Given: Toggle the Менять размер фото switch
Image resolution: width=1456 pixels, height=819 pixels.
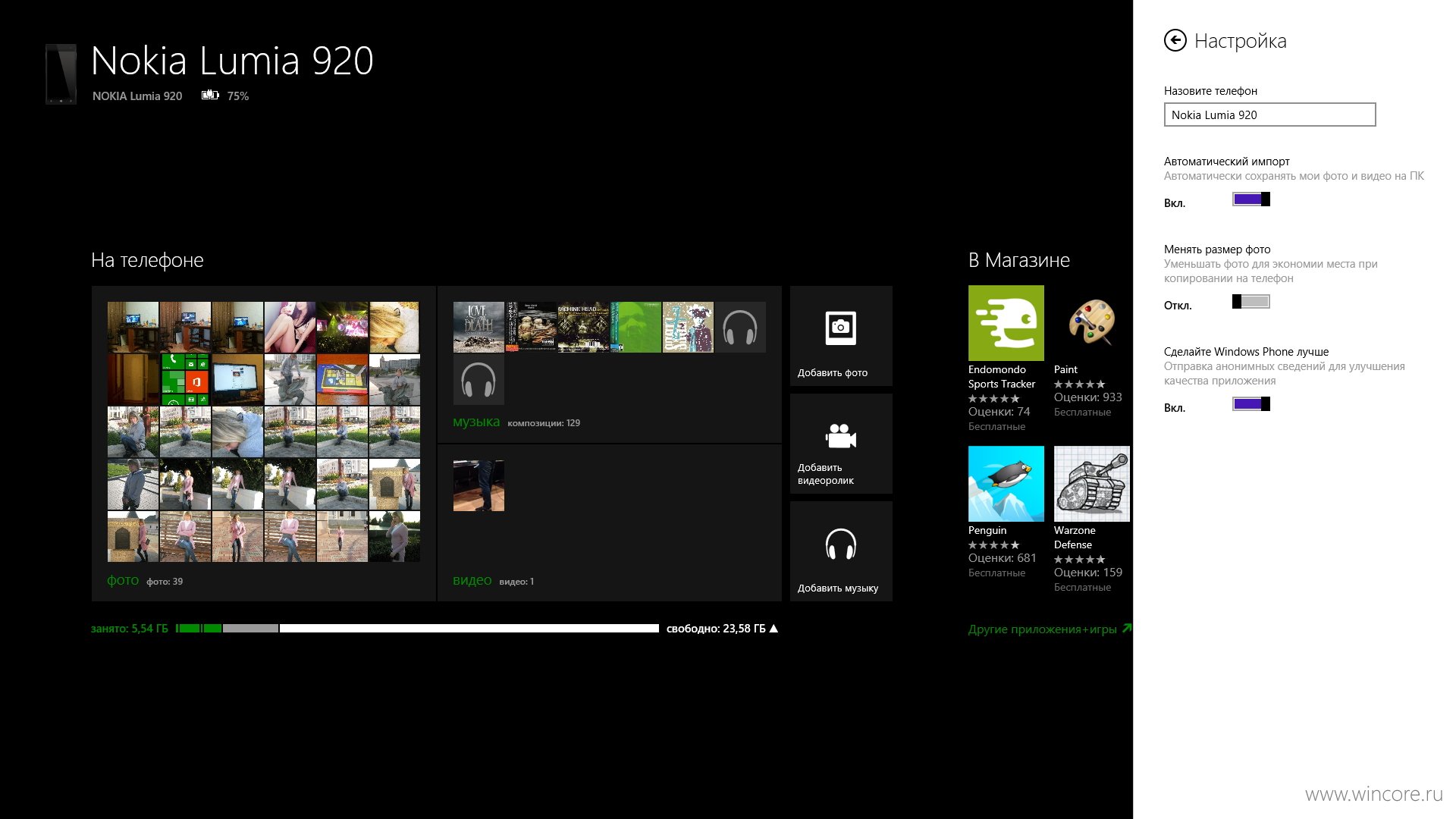Looking at the screenshot, I should [x=1251, y=302].
